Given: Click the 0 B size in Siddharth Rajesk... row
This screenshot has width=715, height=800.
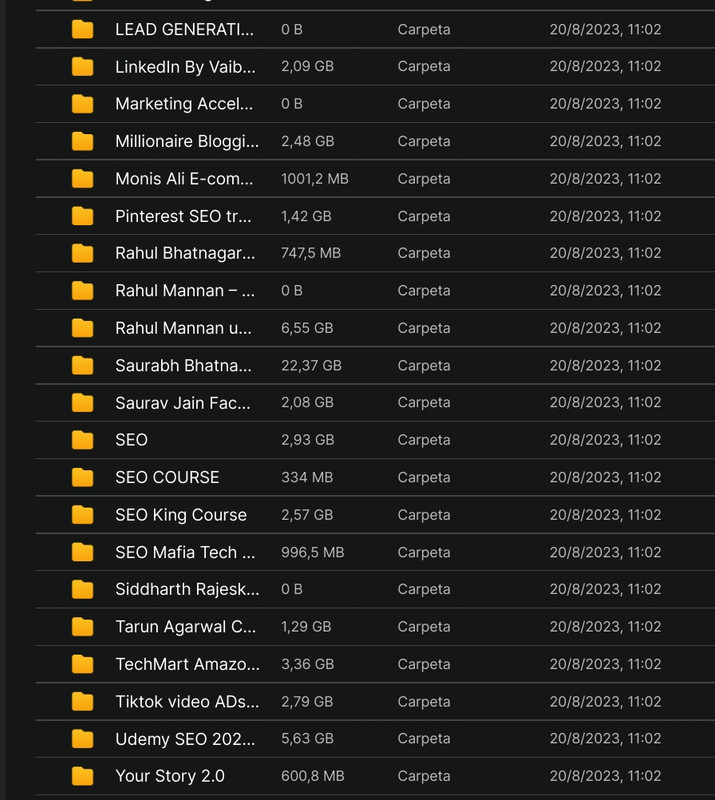Looking at the screenshot, I should tap(292, 589).
